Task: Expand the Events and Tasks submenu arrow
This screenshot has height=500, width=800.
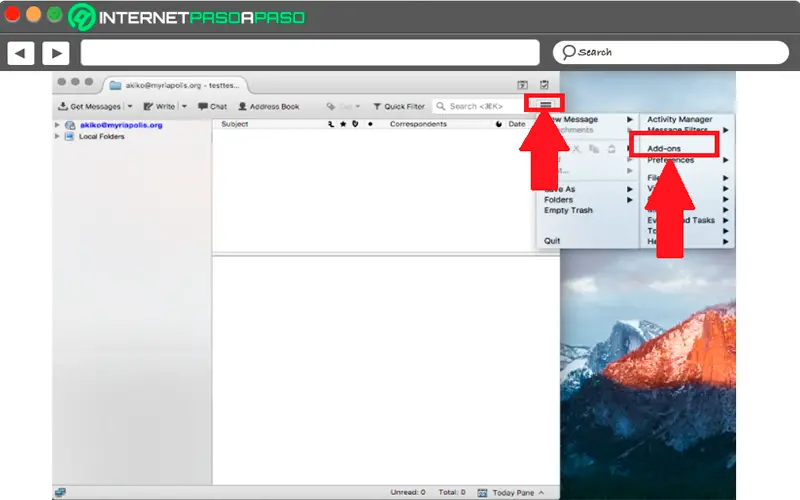Action: point(725,220)
